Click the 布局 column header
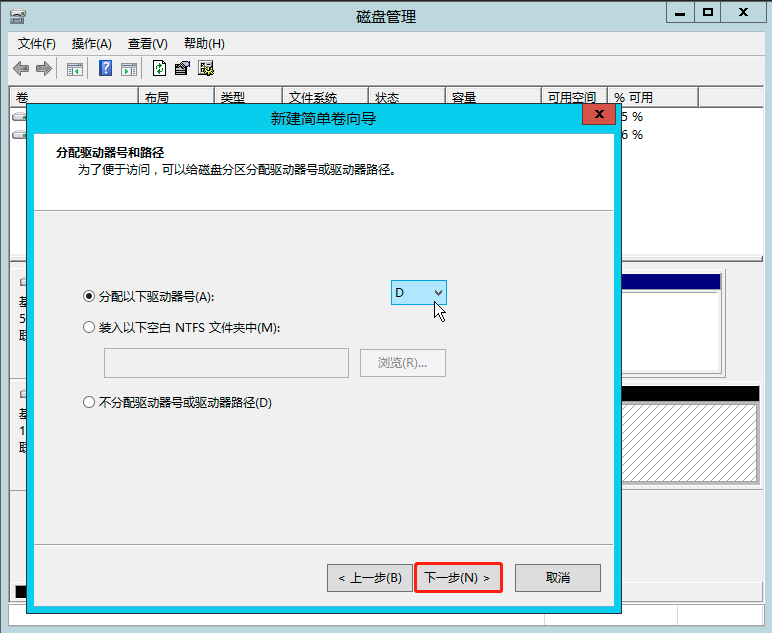Viewport: 772px width, 633px height. (176, 97)
